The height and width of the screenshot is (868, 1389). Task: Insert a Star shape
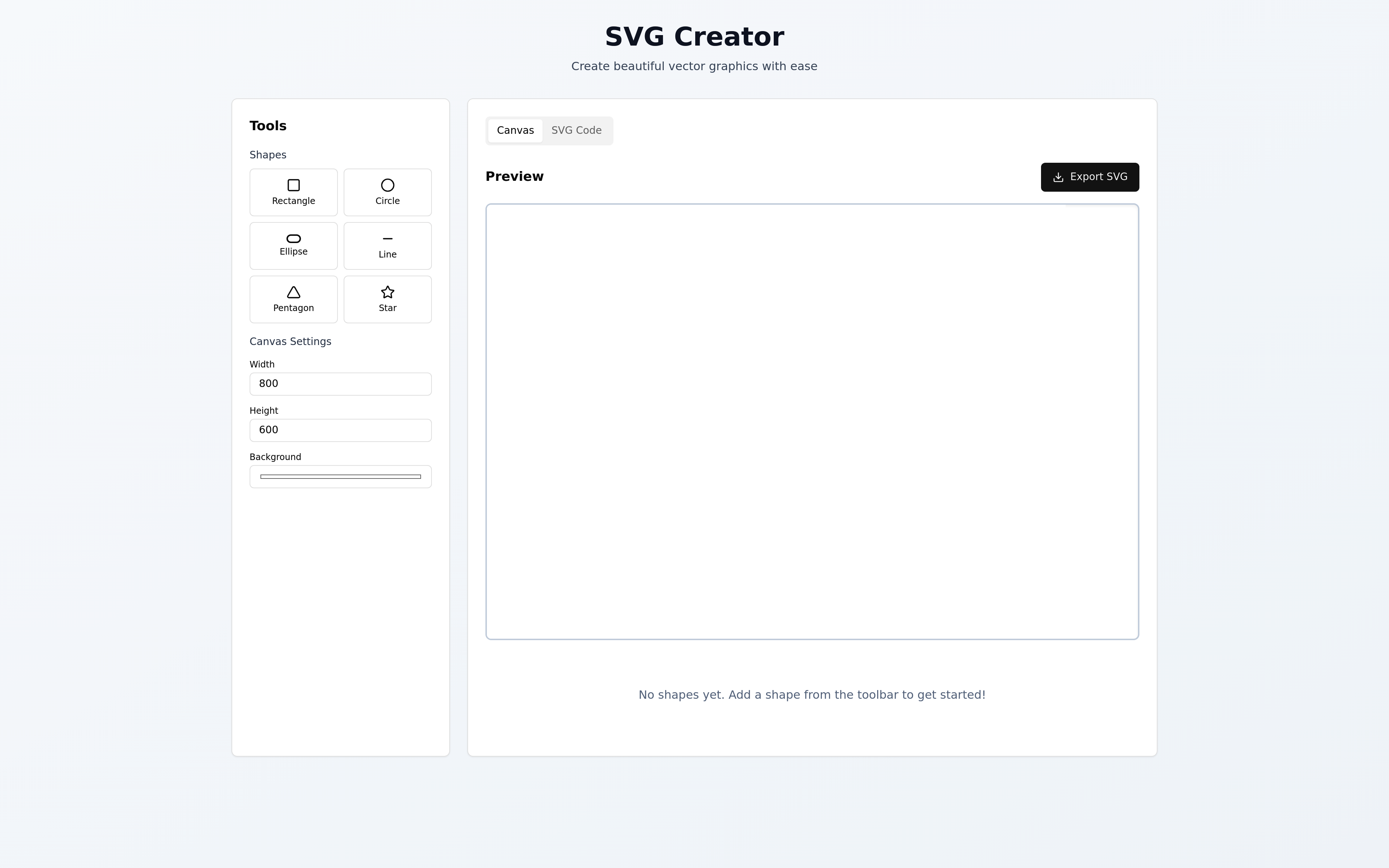click(x=387, y=299)
